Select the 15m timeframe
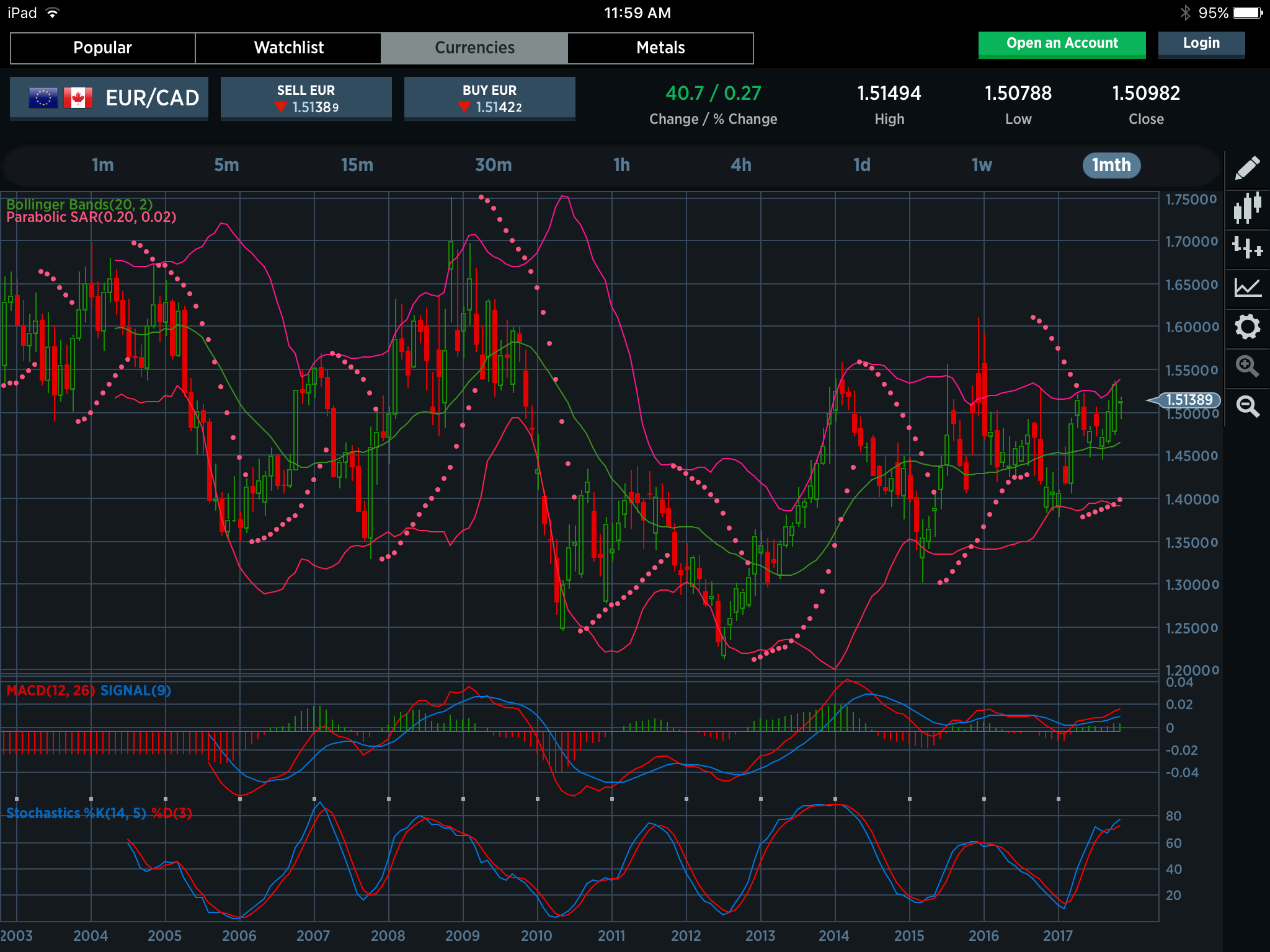 [357, 165]
